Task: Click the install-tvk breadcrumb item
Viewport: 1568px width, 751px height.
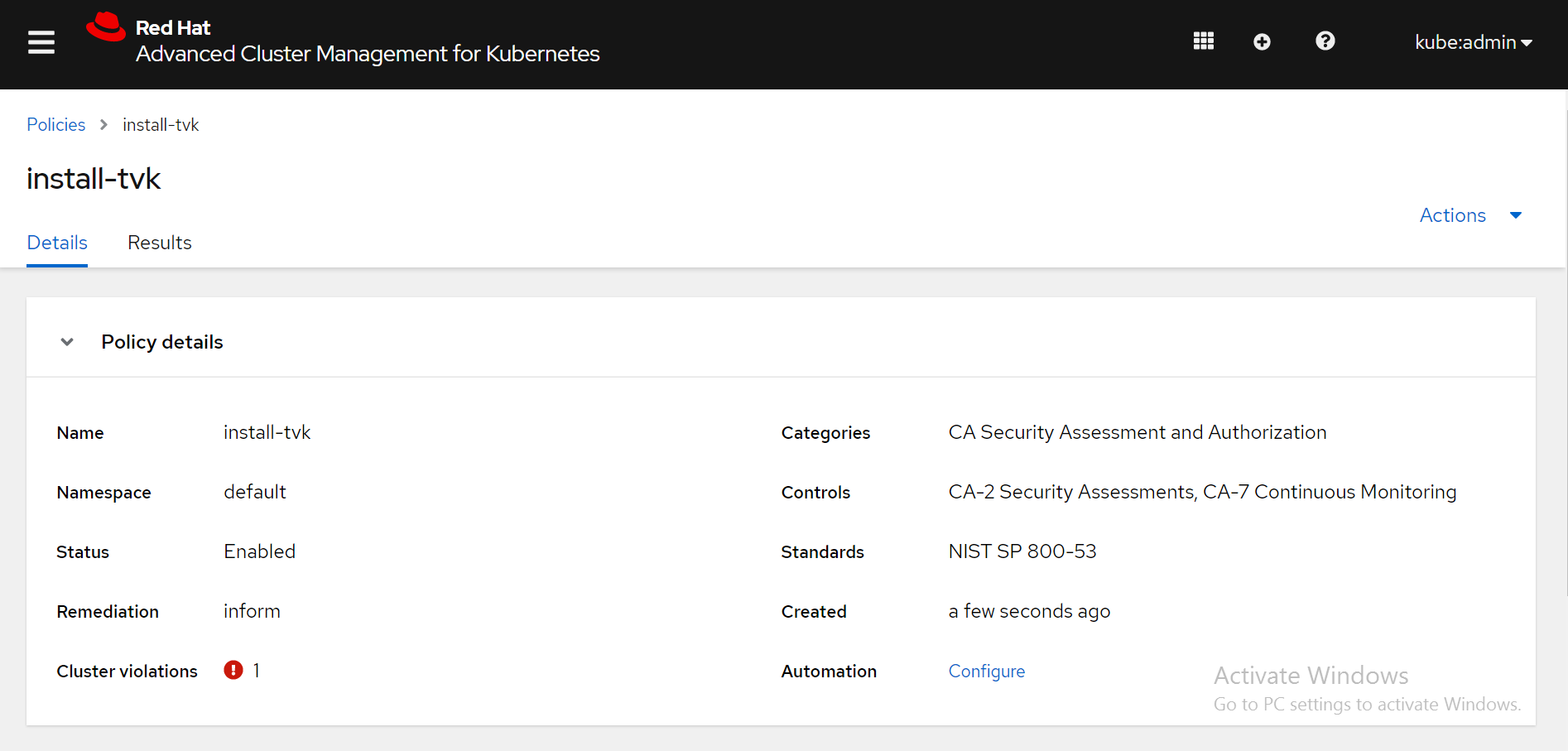Action: (x=161, y=125)
